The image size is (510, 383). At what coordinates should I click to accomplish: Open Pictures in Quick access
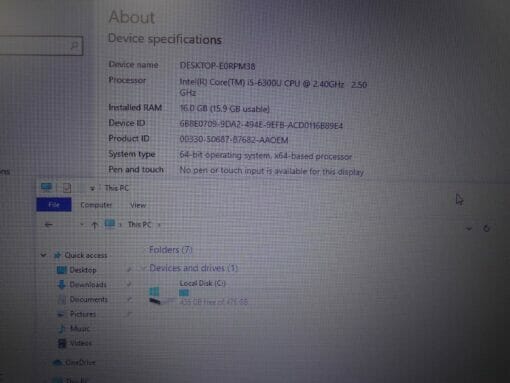(83, 314)
